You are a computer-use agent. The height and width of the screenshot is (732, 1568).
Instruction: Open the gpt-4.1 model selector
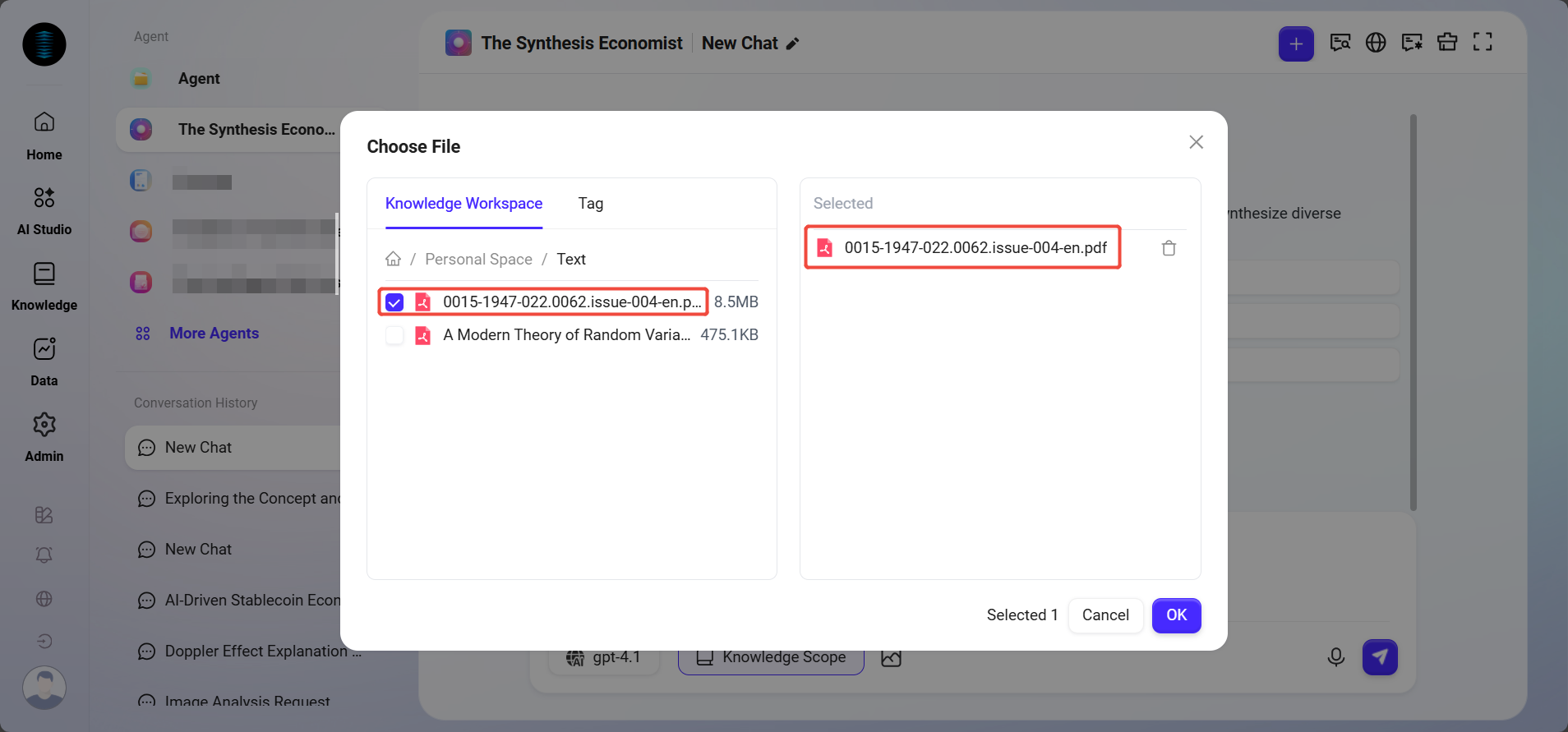[604, 658]
